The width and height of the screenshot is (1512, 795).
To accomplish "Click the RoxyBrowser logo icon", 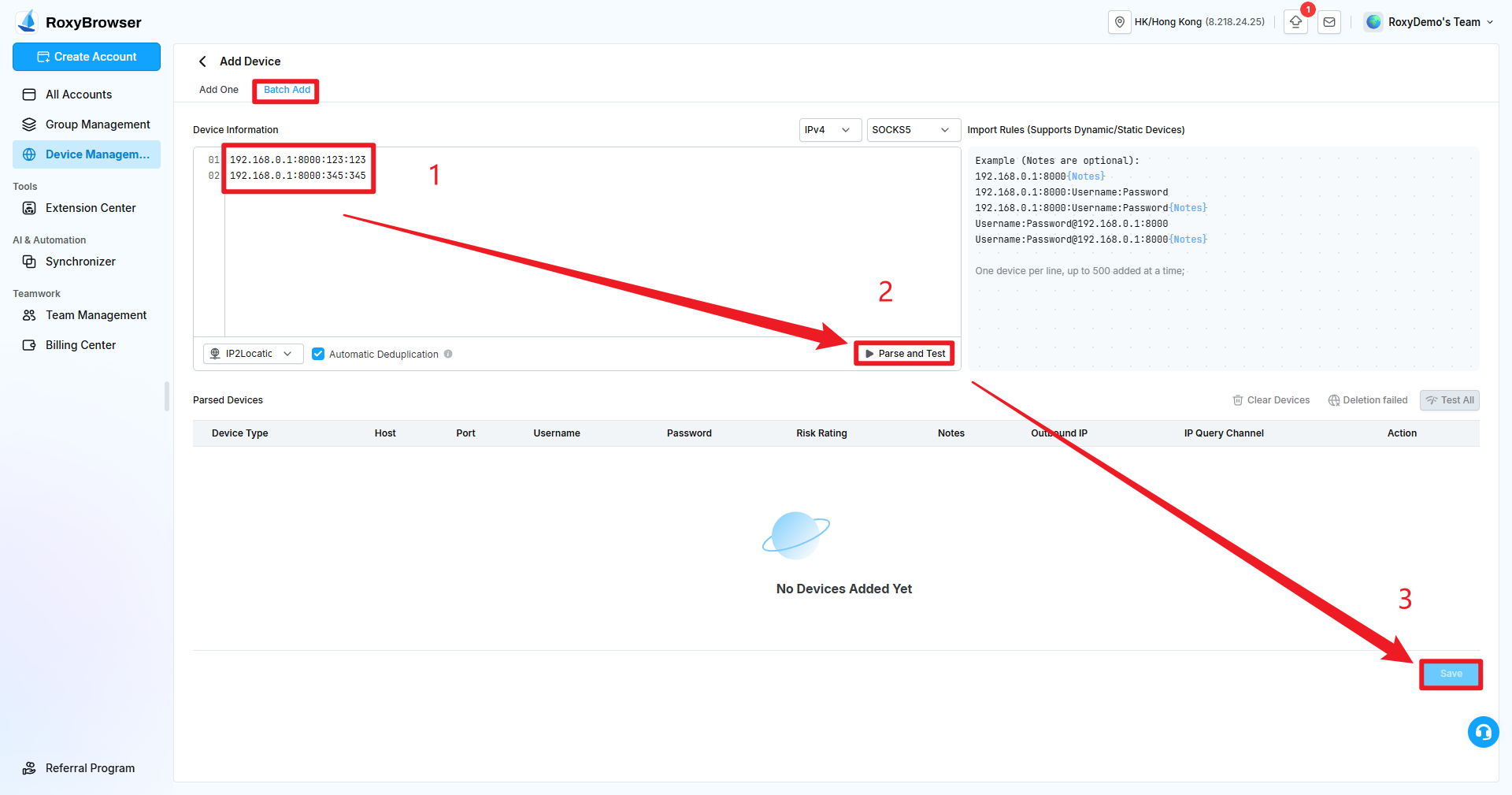I will 28,21.
